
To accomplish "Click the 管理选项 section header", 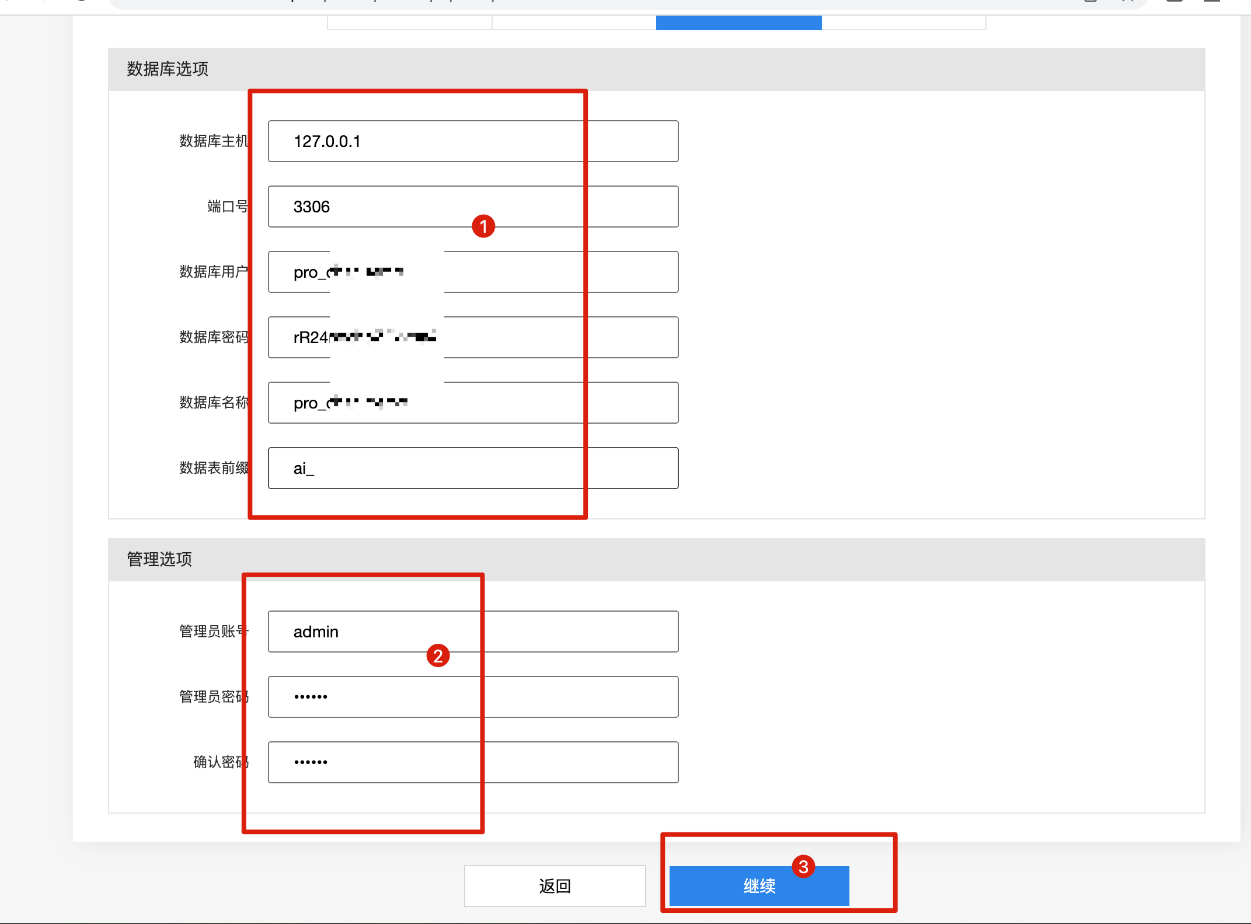I will [x=160, y=559].
